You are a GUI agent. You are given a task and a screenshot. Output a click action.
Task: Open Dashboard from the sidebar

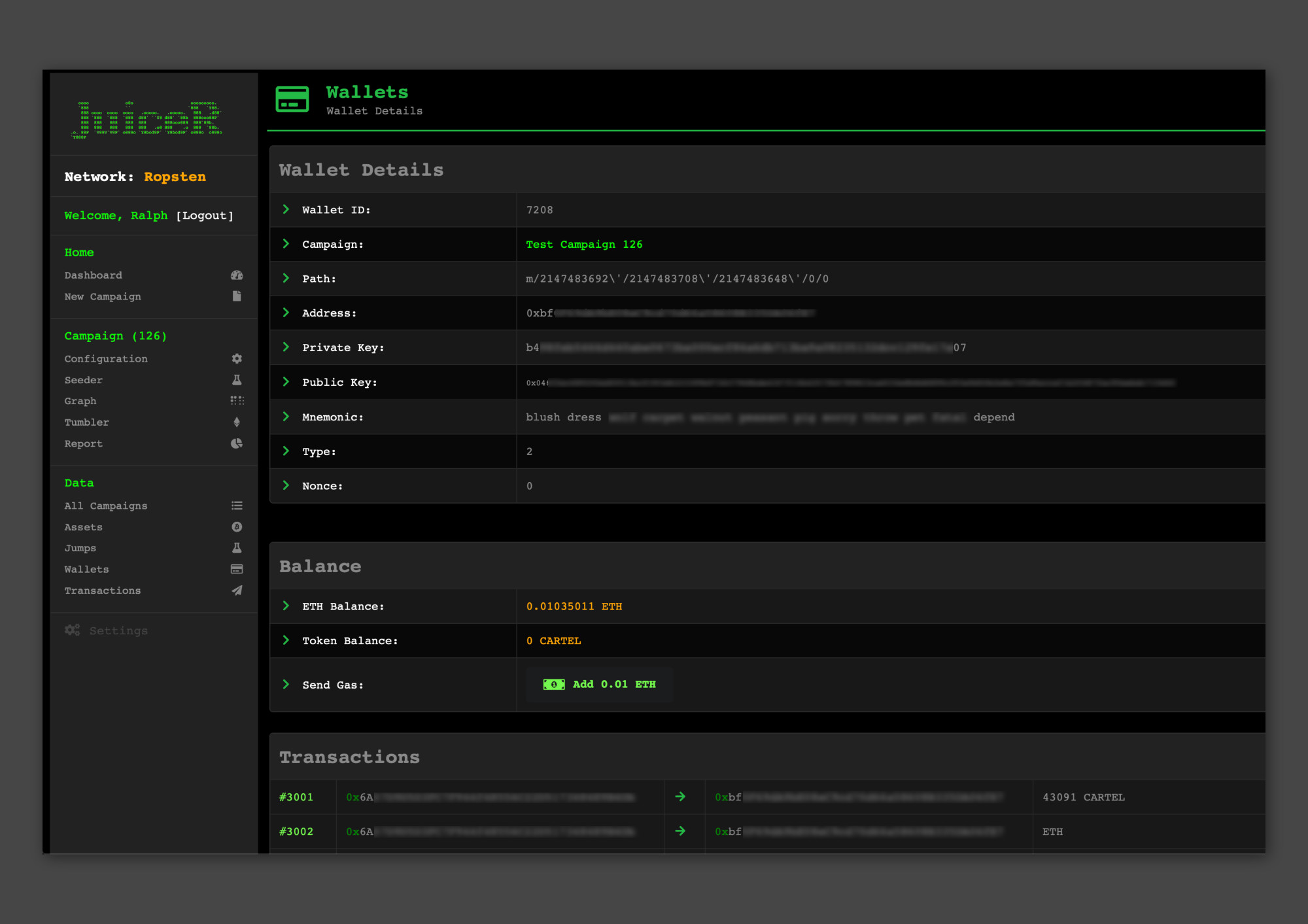click(x=94, y=275)
